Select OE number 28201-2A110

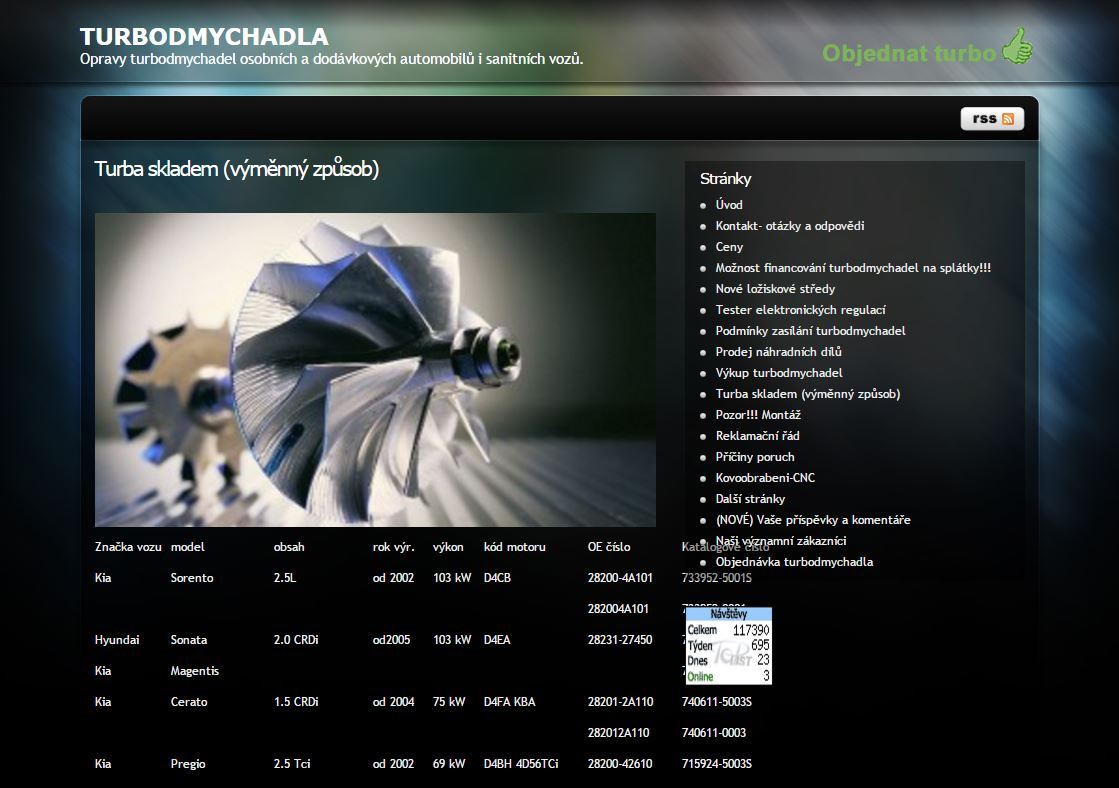click(620, 702)
